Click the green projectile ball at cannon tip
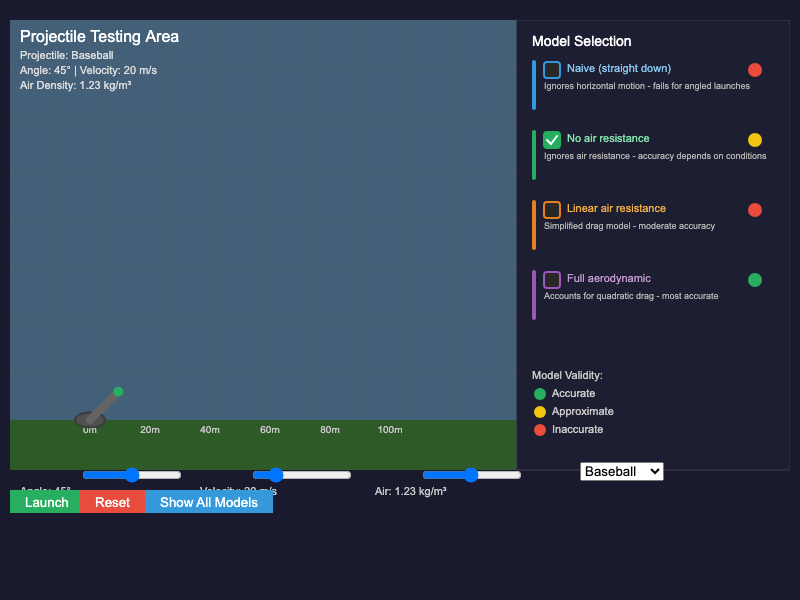The width and height of the screenshot is (800, 600). click(118, 392)
